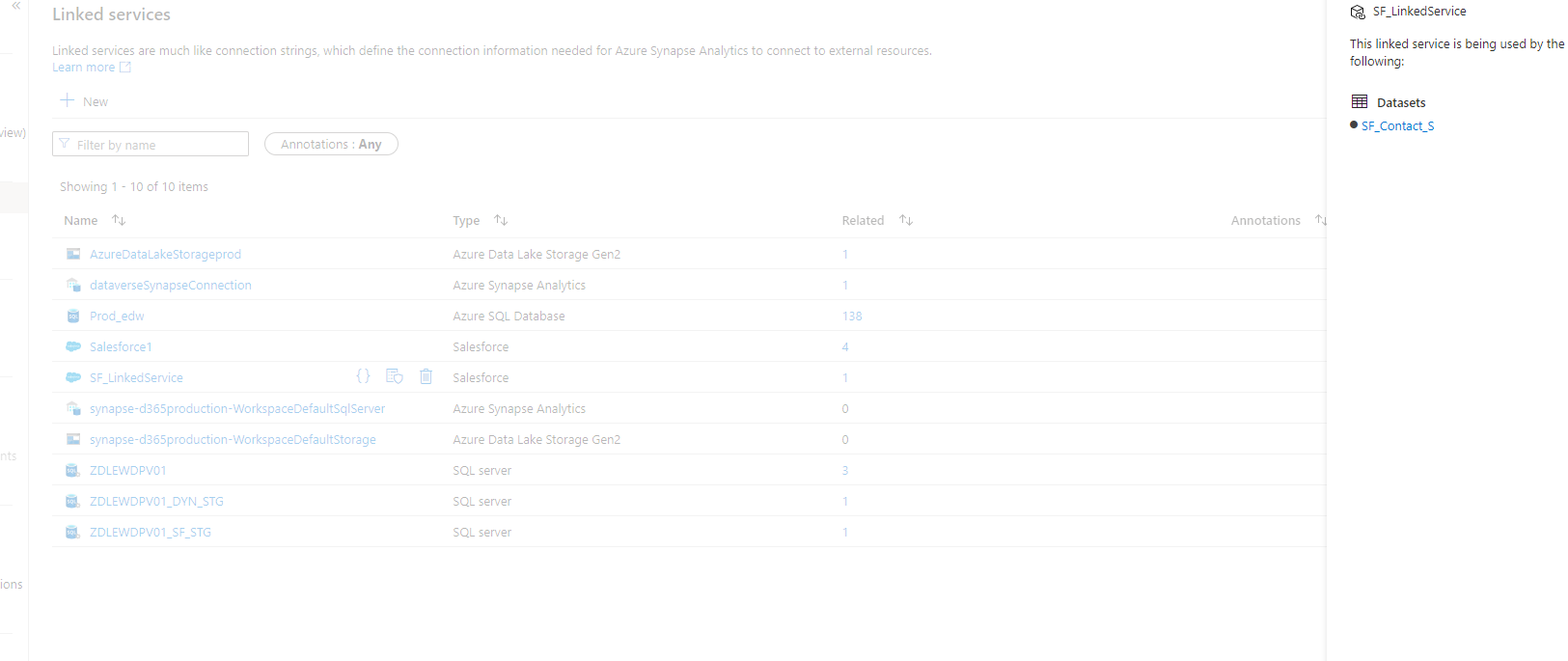Show 138 related items for Prod_edw

852,316
